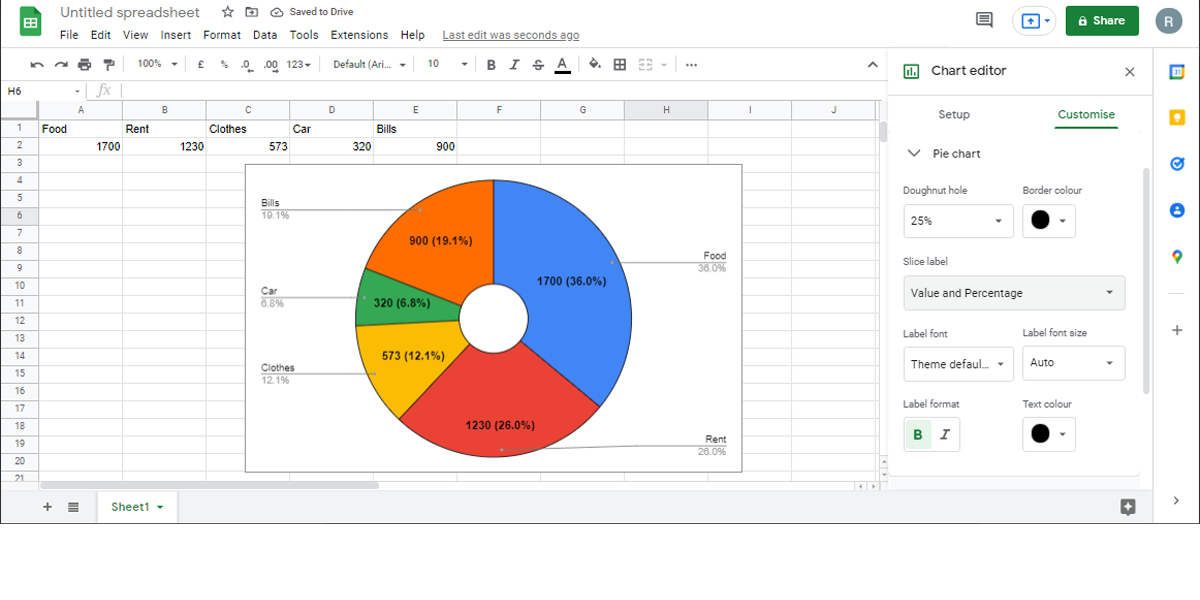
Task: Get add-ons with plus icon in side panel
Action: point(1177,330)
